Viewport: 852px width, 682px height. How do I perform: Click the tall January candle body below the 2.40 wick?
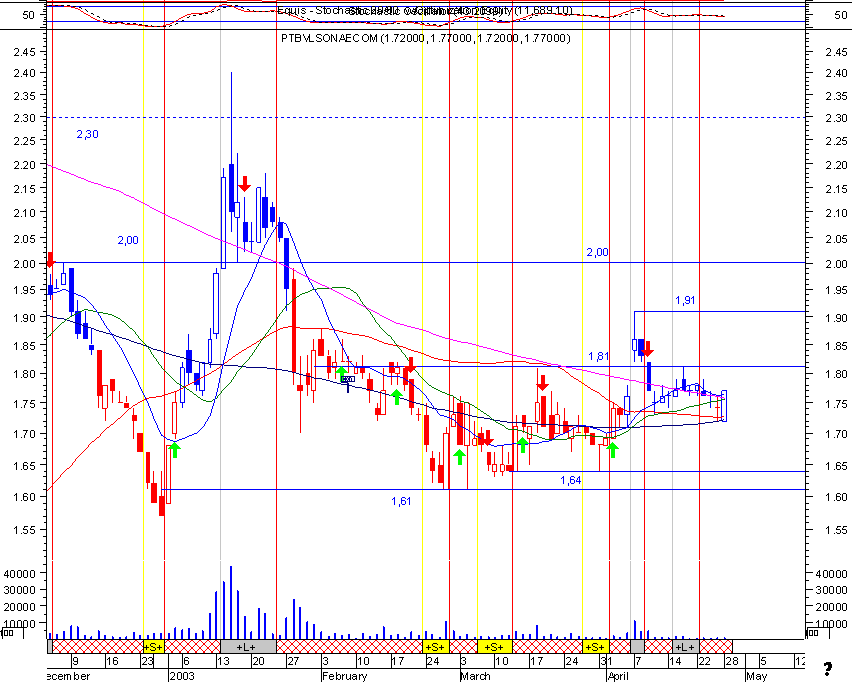tap(231, 187)
